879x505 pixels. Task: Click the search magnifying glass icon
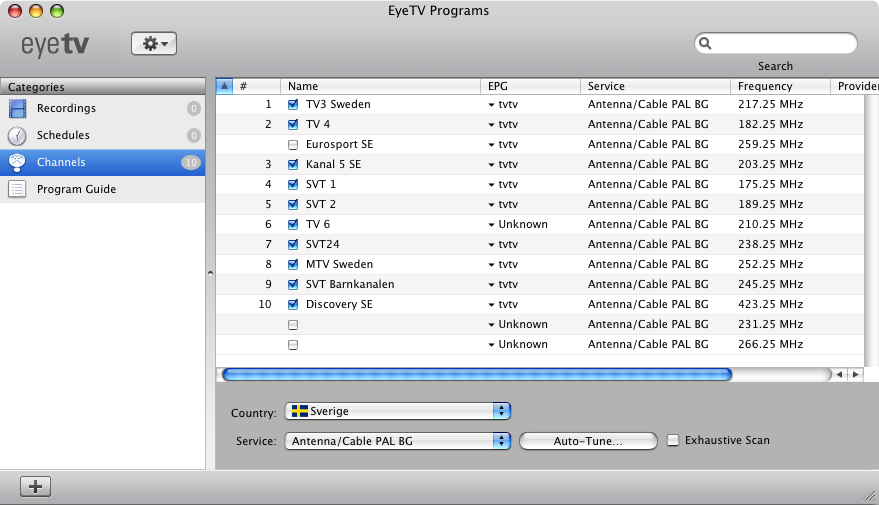point(705,44)
